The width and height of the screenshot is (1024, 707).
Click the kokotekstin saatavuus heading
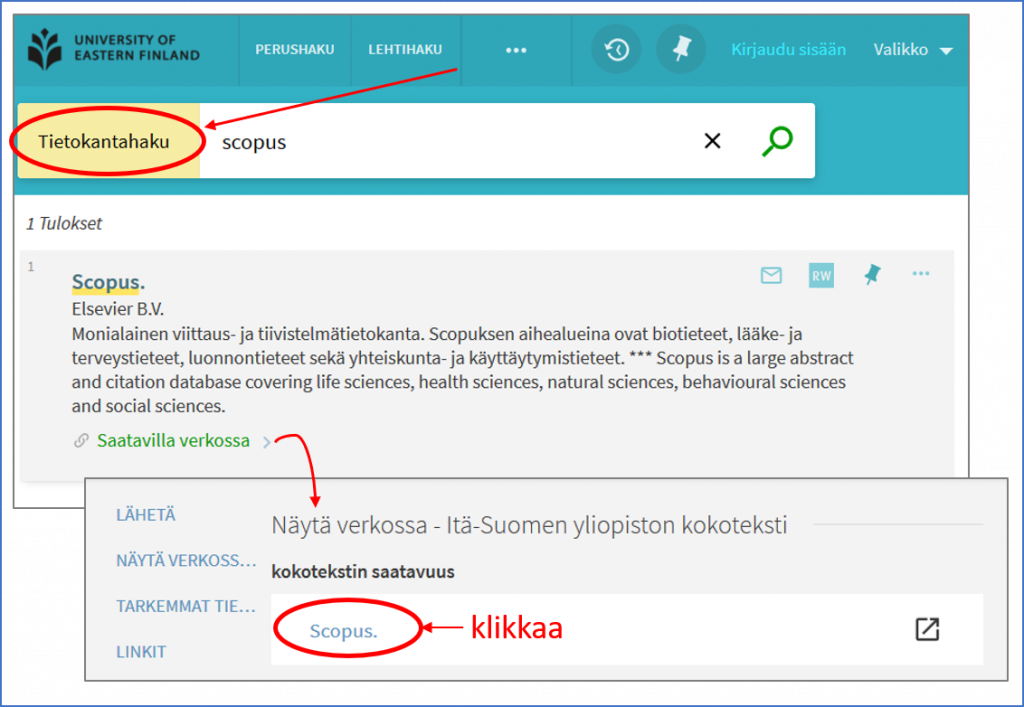point(363,572)
